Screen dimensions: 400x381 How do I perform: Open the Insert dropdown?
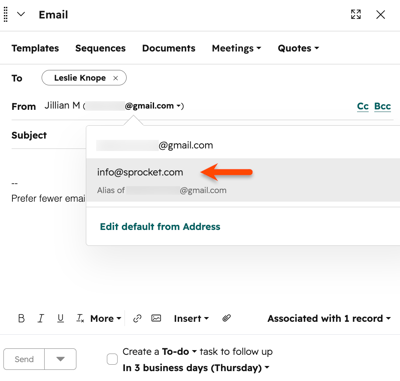[191, 318]
